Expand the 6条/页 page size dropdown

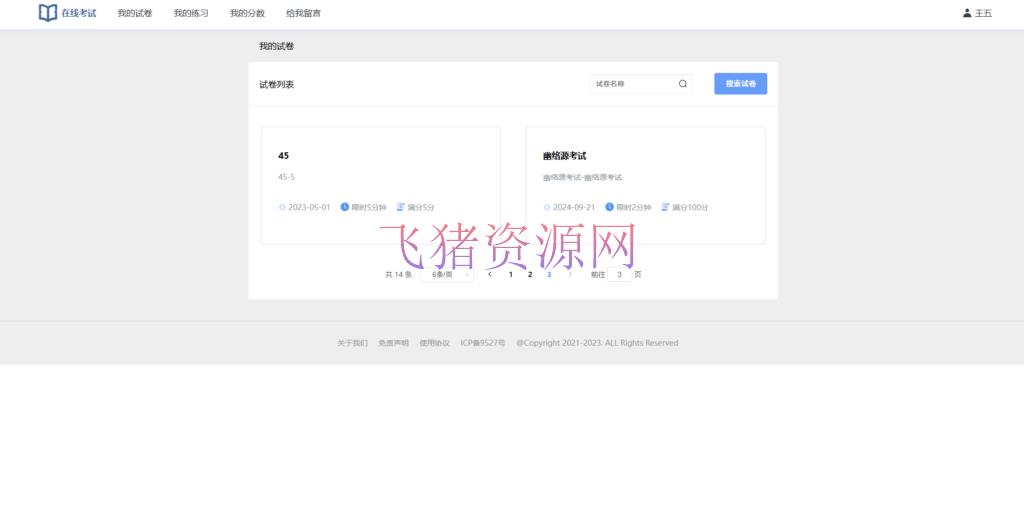(x=447, y=274)
